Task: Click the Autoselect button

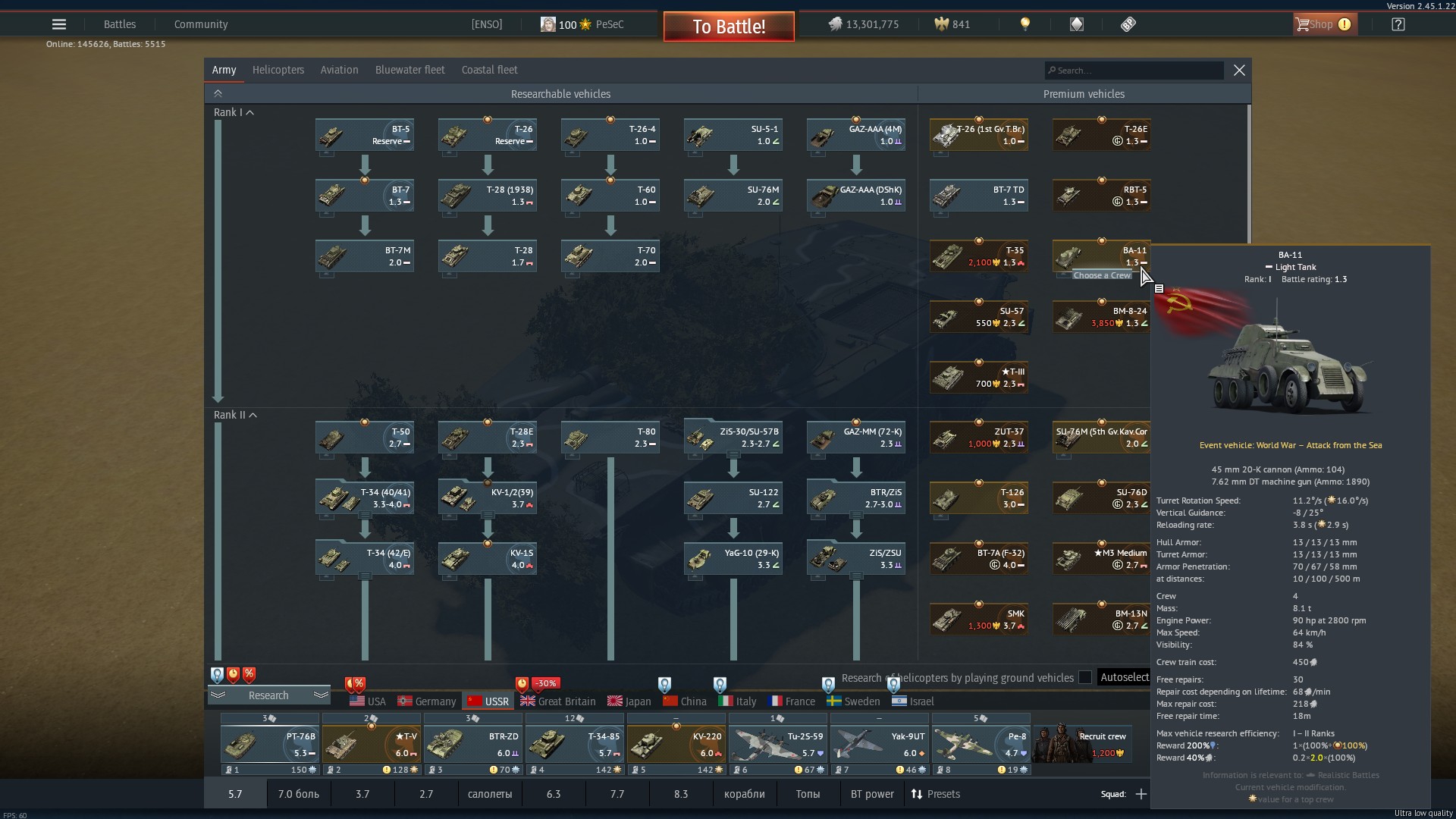Action: point(1124,677)
